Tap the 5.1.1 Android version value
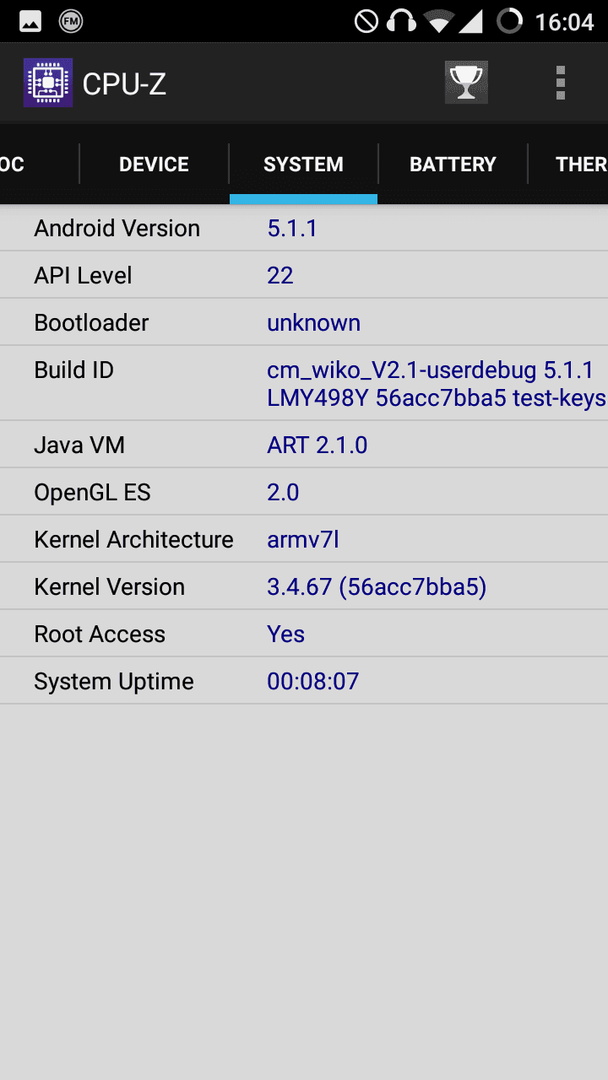Screen dimensions: 608x1080 pyautogui.click(x=292, y=228)
